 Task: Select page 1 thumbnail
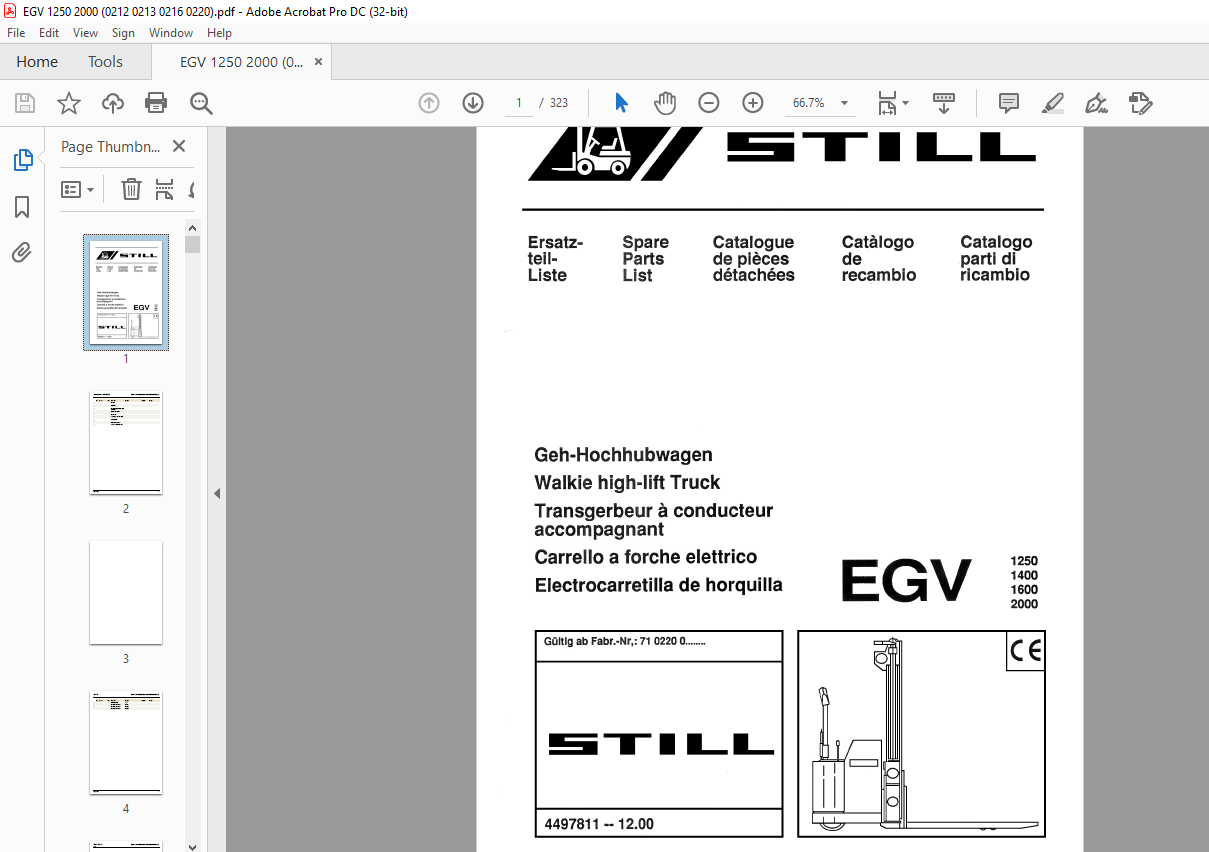click(x=126, y=292)
